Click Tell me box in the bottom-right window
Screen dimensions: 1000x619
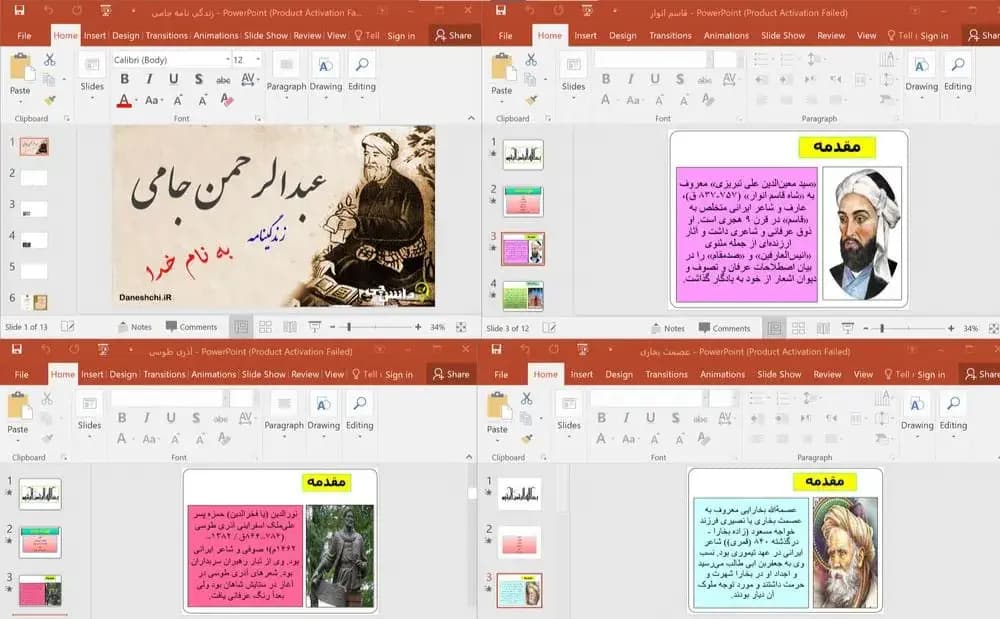point(897,374)
